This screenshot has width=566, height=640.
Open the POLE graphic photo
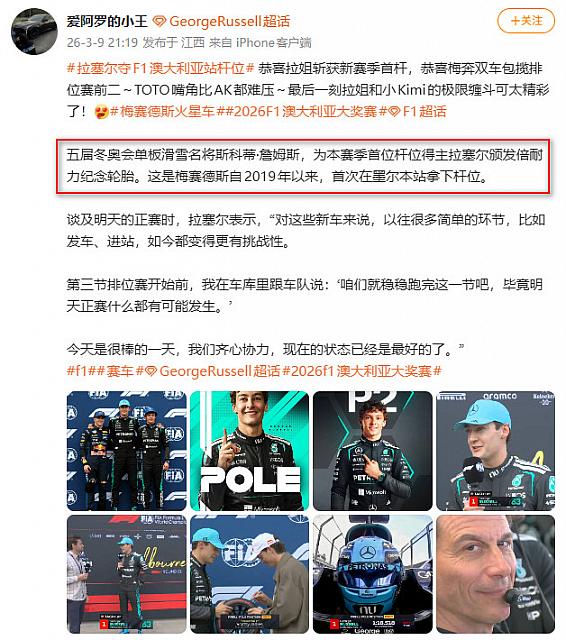250,451
